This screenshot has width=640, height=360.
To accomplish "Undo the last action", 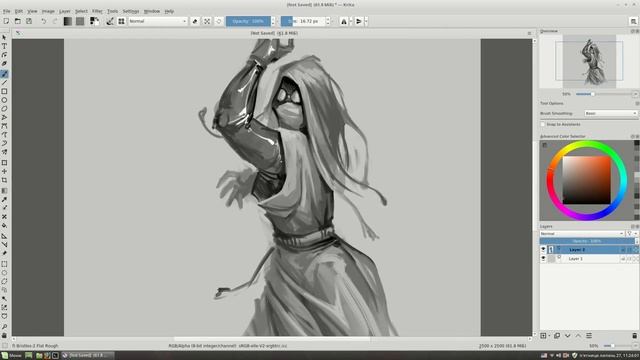I will [x=43, y=21].
